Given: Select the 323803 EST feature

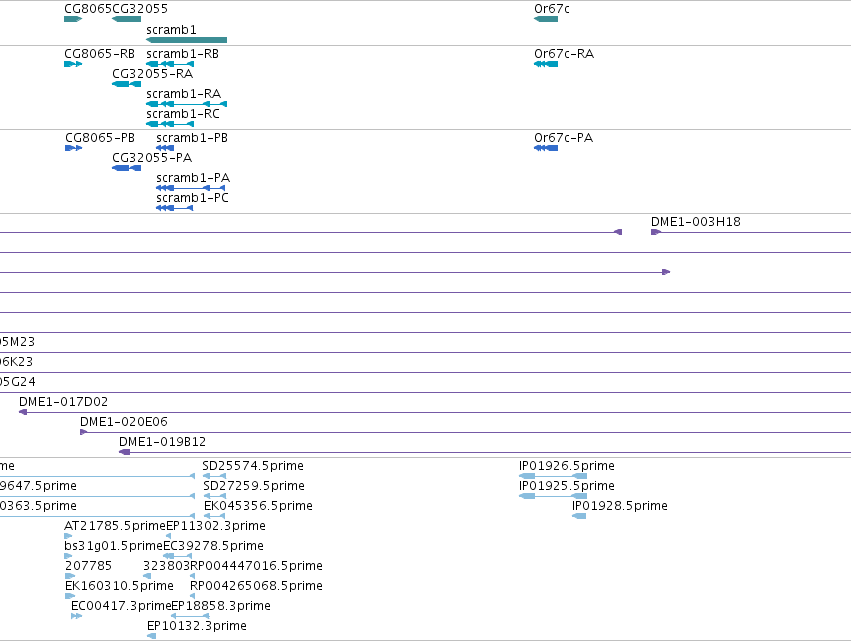Looking at the screenshot, I should (x=147, y=576).
